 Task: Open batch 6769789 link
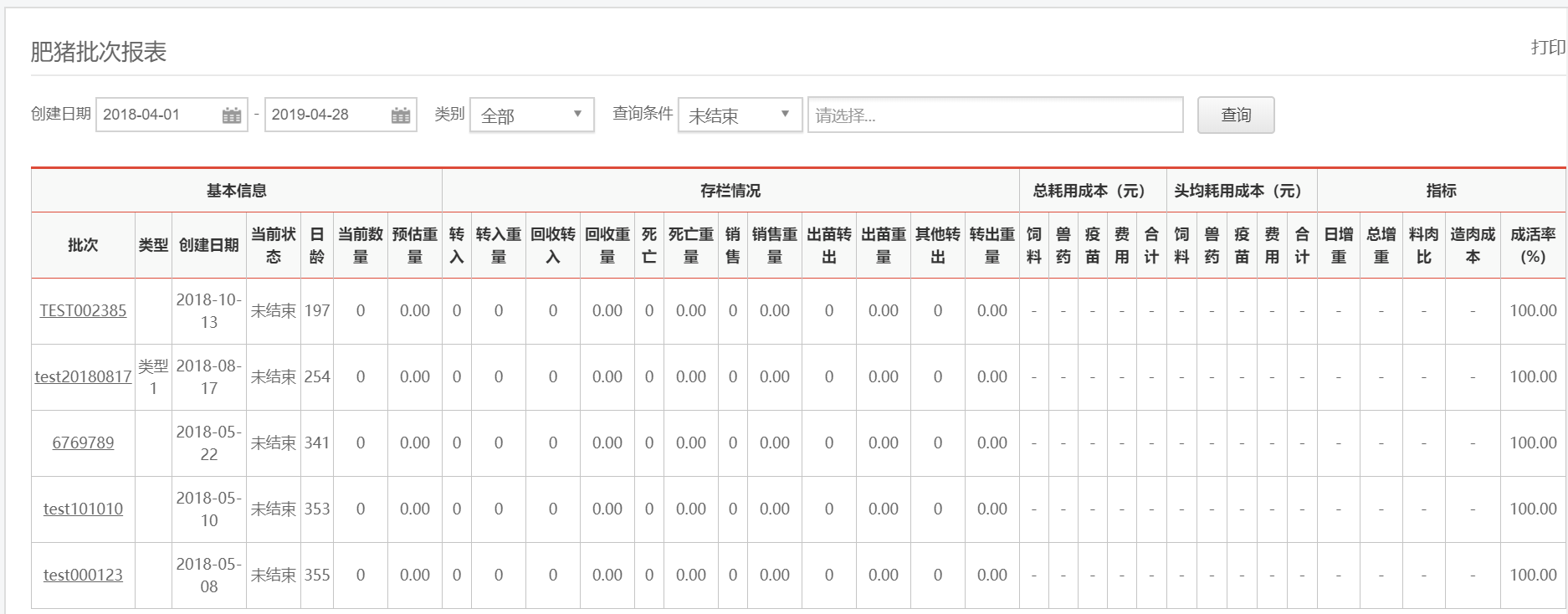tap(83, 443)
